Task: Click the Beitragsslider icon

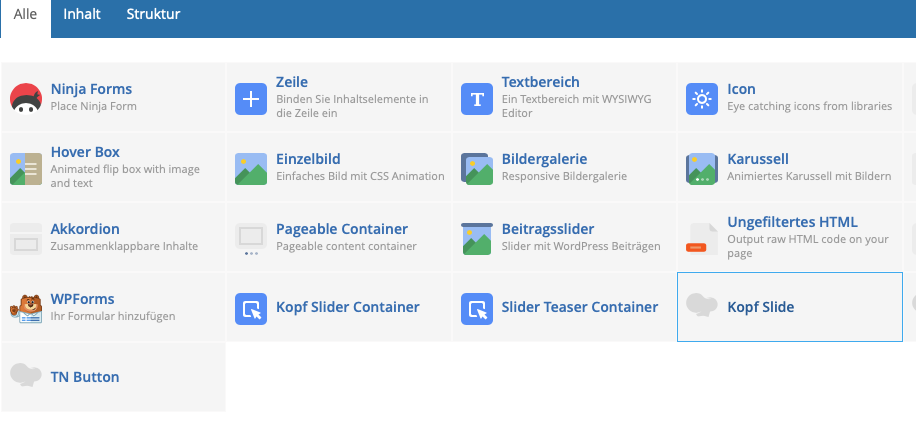Action: click(x=477, y=239)
